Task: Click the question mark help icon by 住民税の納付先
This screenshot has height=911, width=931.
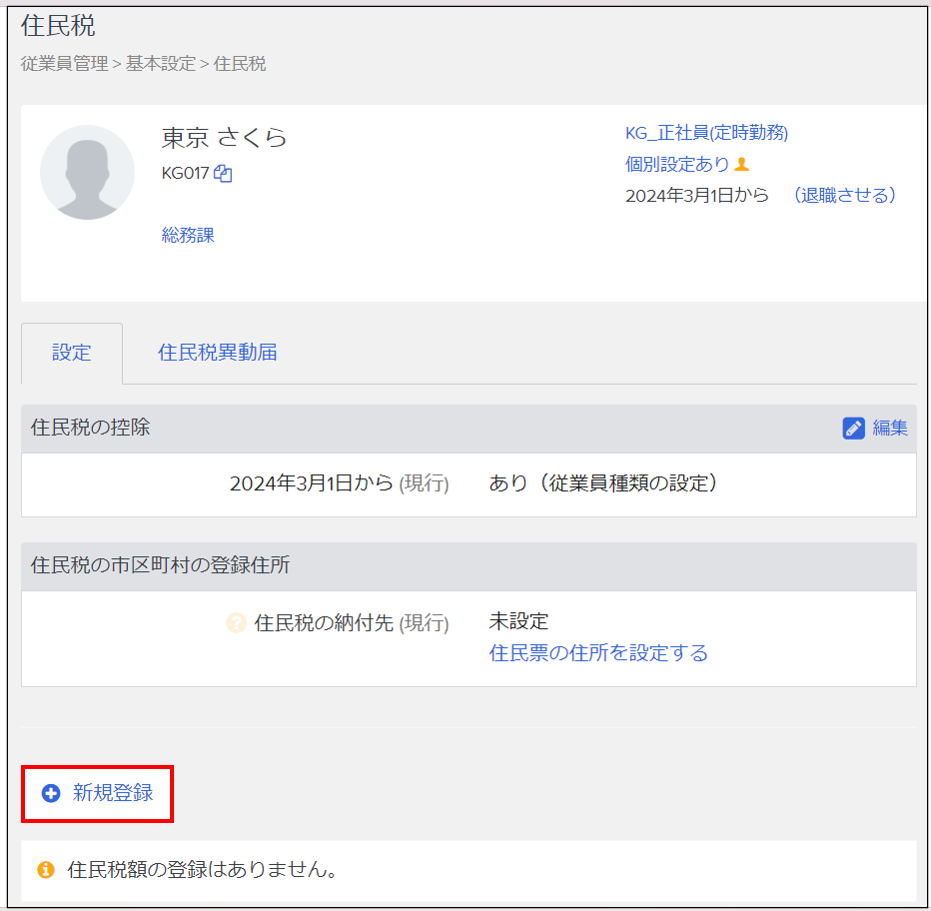Action: coord(236,622)
